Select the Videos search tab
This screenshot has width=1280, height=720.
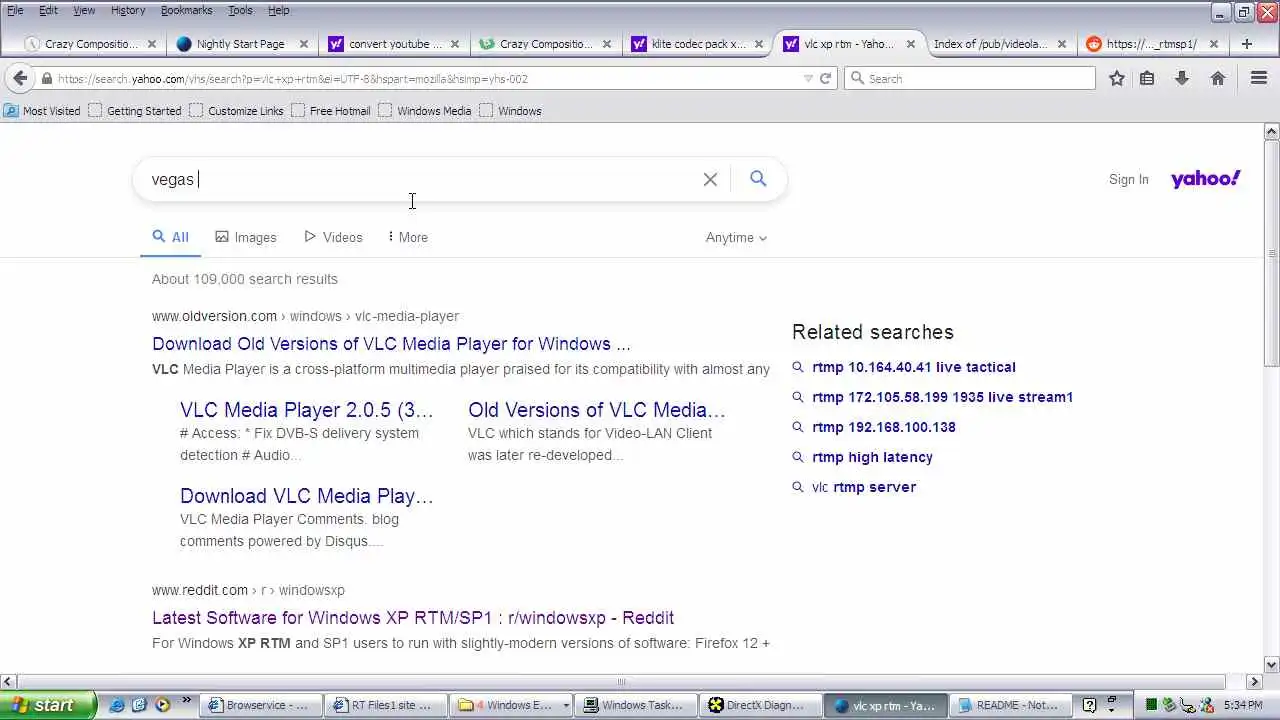[333, 238]
